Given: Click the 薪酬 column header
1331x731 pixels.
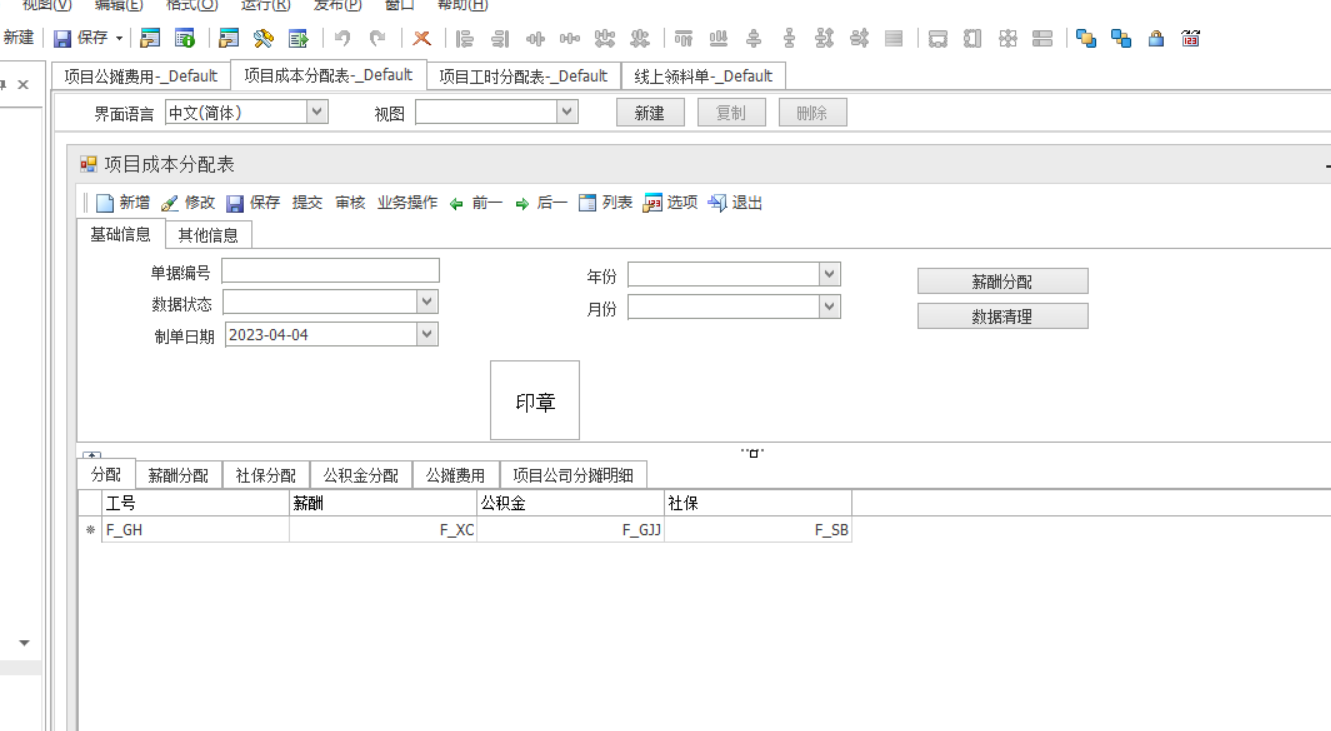Looking at the screenshot, I should point(383,503).
